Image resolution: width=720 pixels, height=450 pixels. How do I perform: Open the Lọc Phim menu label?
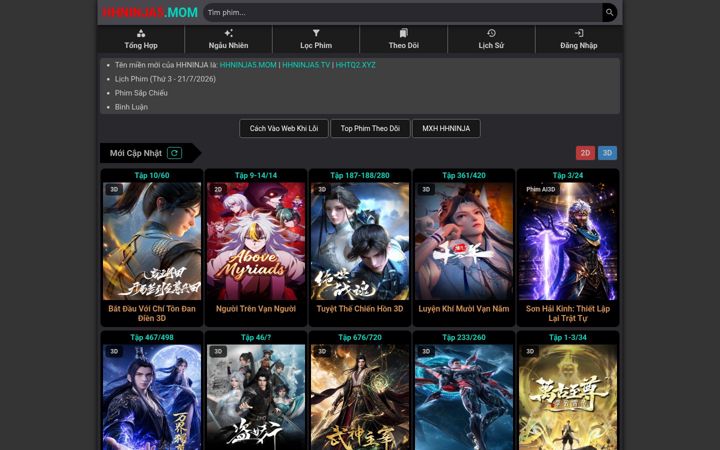coord(316,45)
